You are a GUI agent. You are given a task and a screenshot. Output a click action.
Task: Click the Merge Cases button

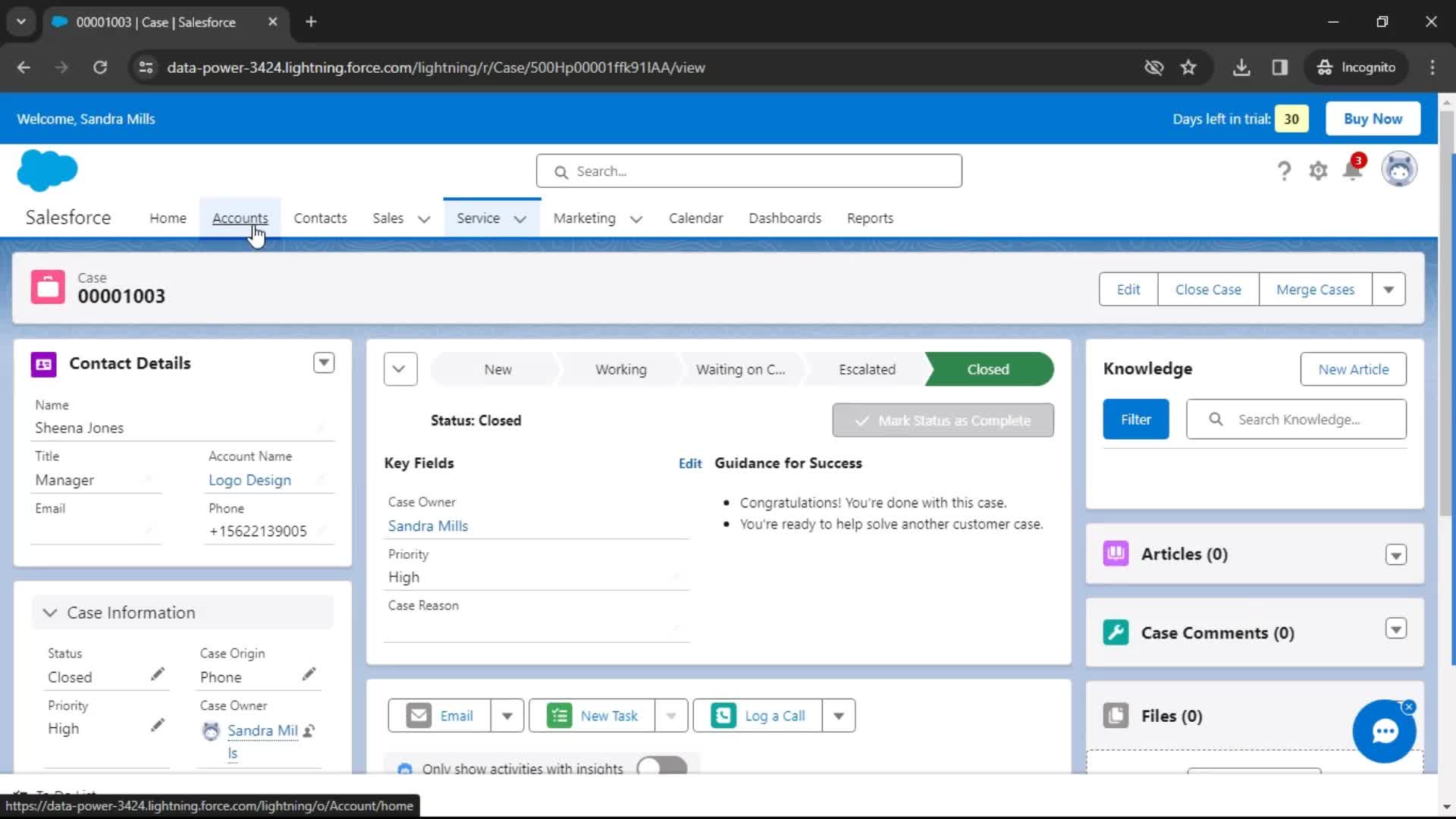pos(1315,290)
